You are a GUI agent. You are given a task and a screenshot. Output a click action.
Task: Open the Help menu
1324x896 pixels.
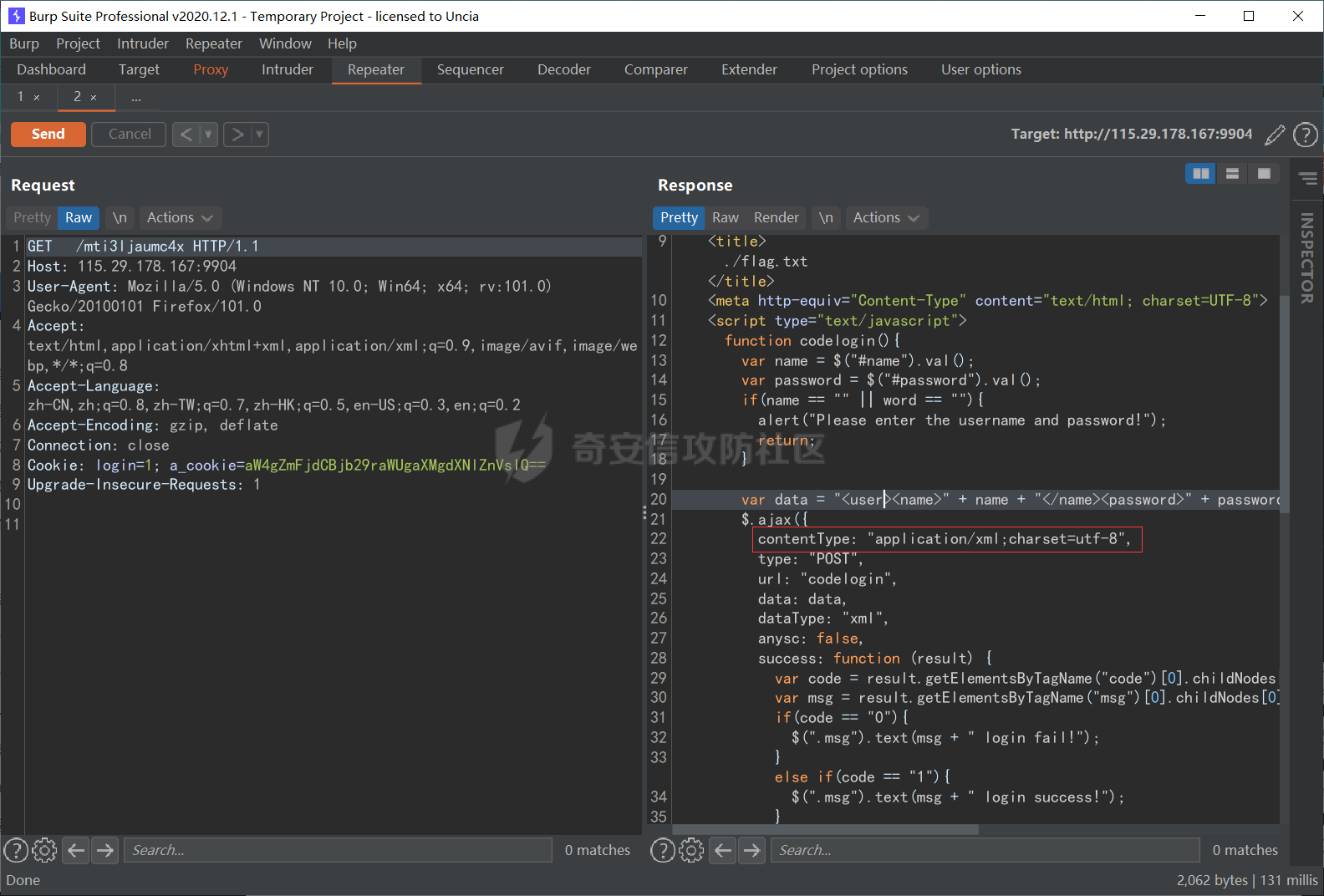click(342, 43)
